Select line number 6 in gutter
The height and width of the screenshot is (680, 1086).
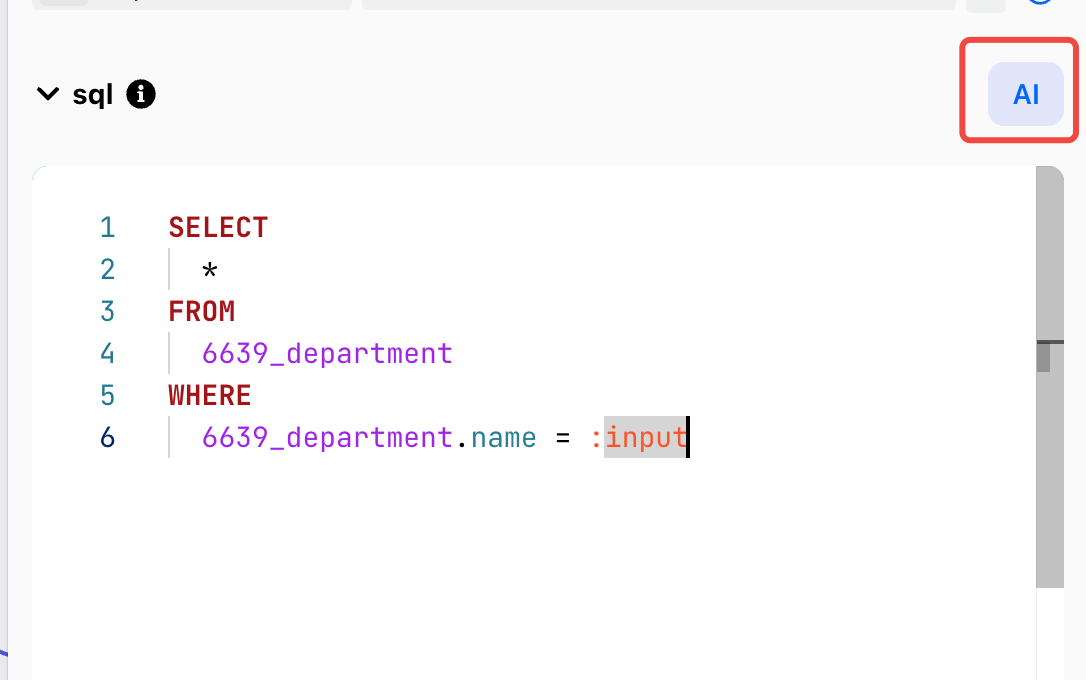tap(107, 438)
